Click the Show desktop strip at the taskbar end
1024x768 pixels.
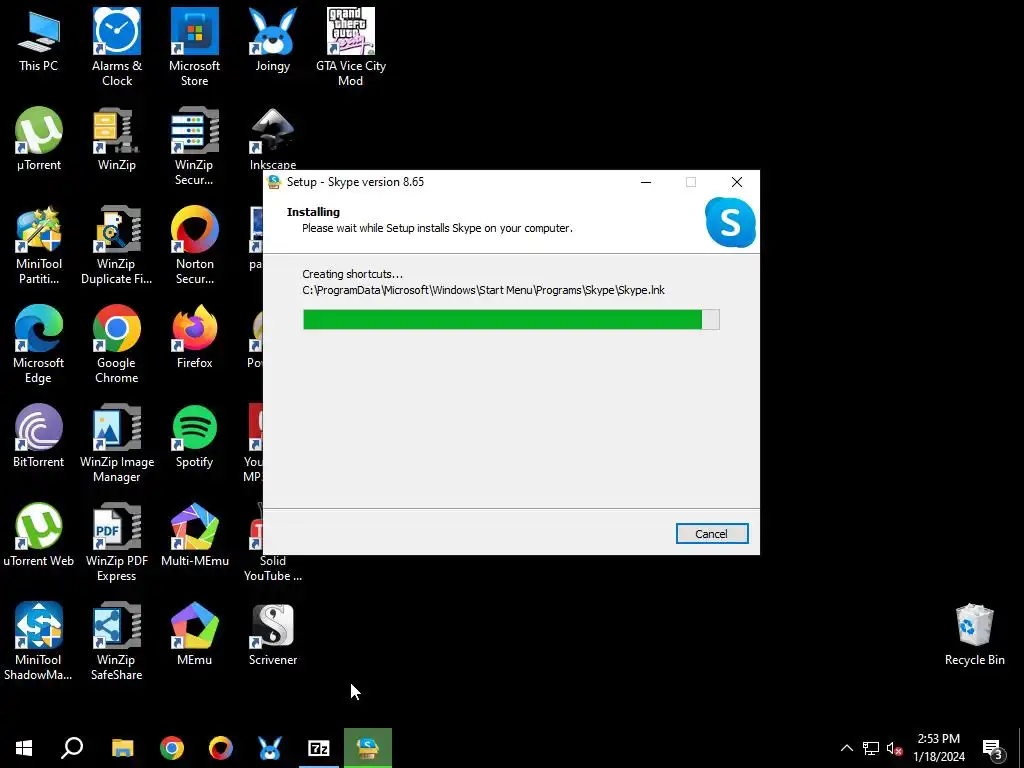coord(1021,748)
